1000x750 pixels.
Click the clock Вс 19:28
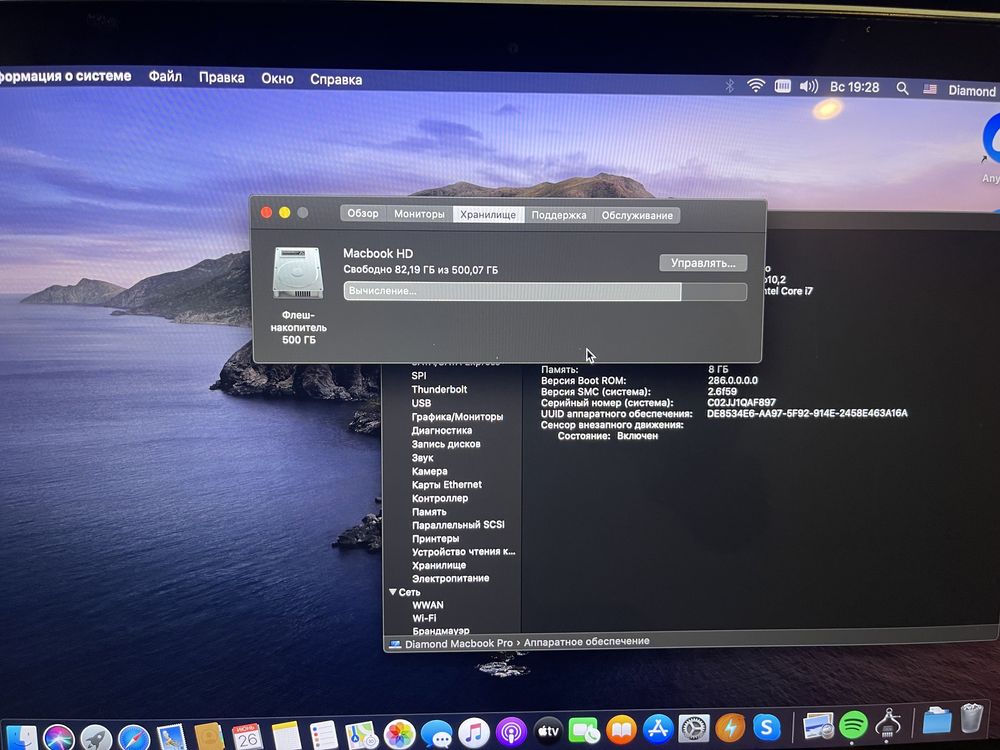click(855, 87)
